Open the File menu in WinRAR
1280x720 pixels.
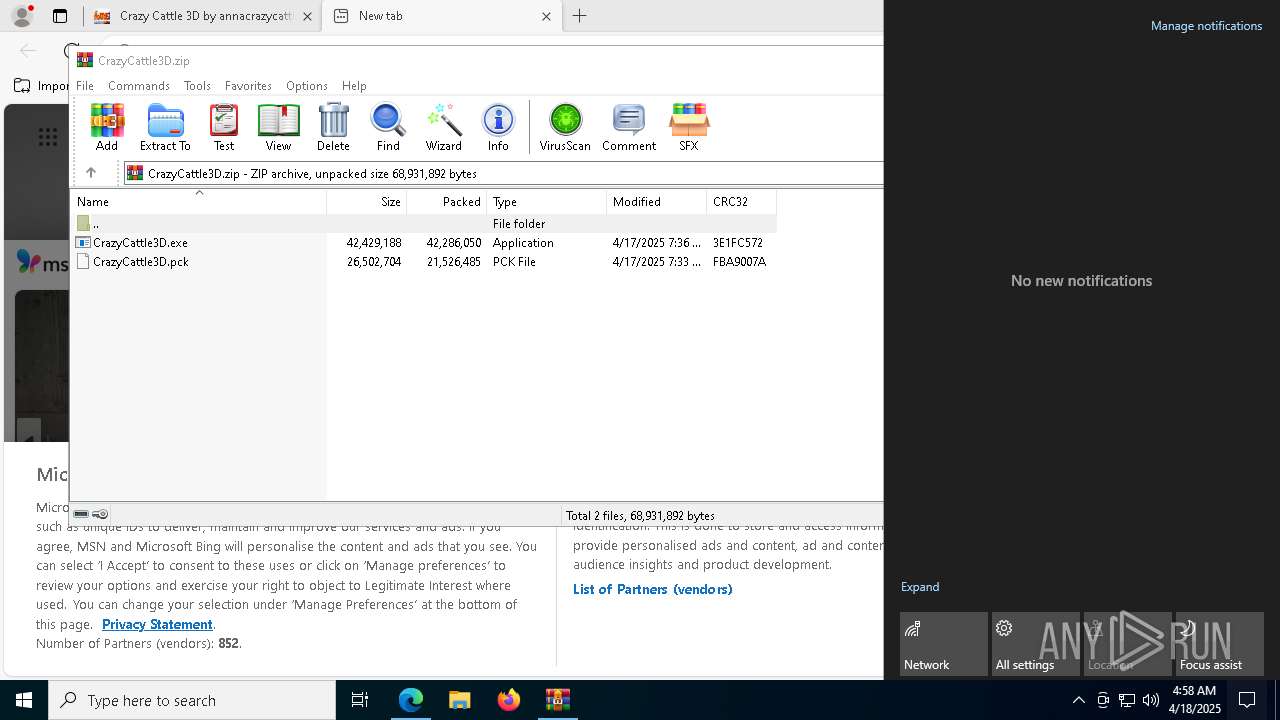(85, 85)
